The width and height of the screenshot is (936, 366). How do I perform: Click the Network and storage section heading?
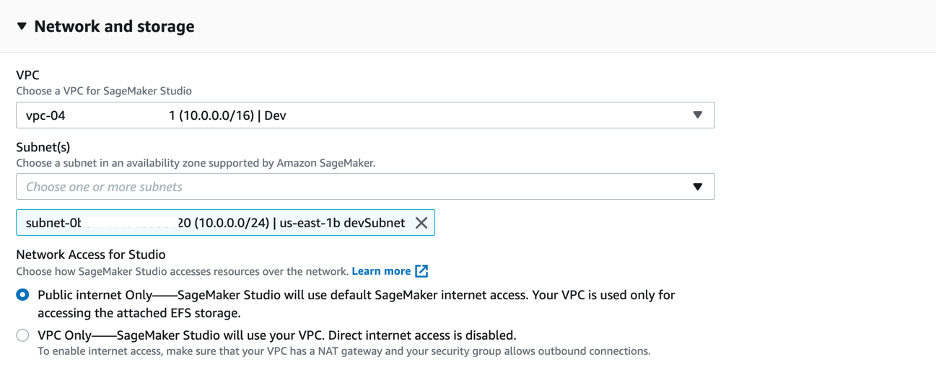[x=114, y=26]
